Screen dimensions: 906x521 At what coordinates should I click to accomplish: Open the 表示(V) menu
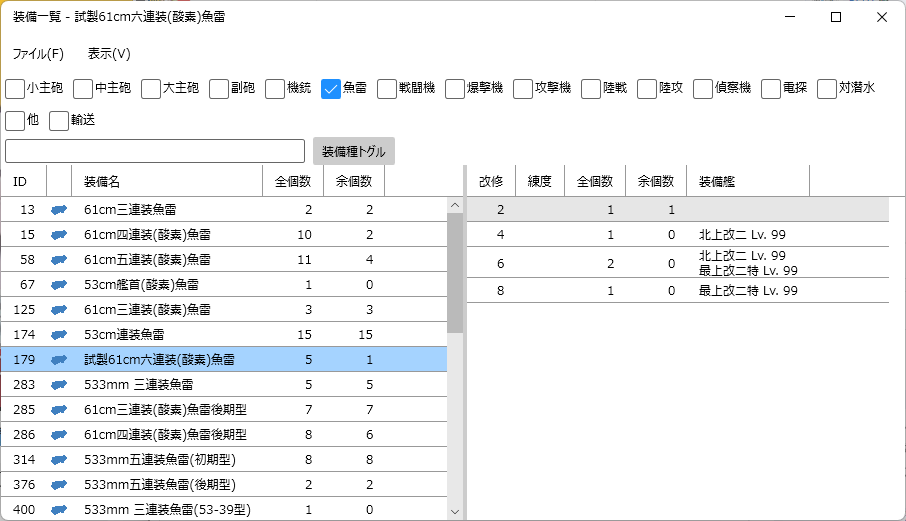pyautogui.click(x=109, y=54)
